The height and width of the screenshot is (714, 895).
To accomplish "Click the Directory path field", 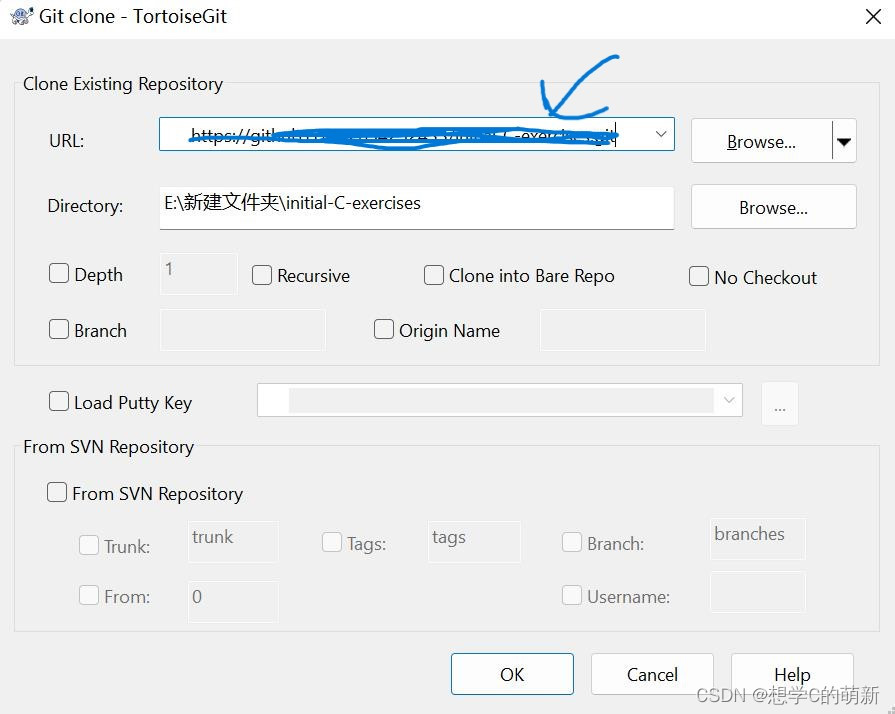I will [x=417, y=208].
